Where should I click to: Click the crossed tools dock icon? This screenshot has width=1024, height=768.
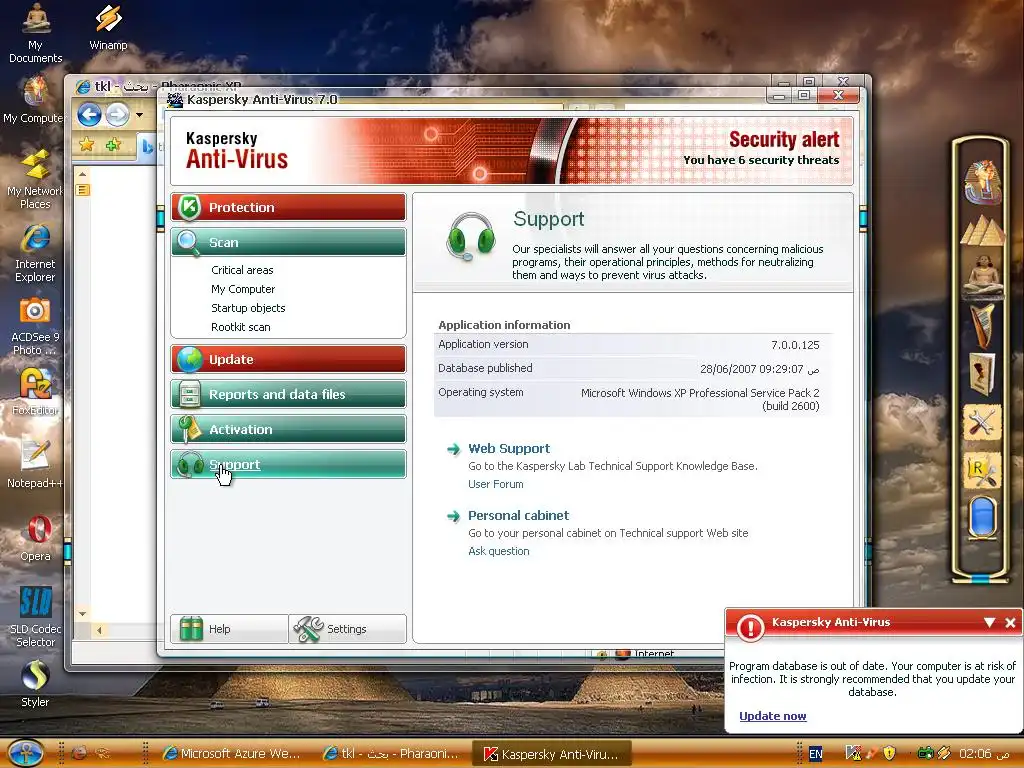[x=982, y=422]
